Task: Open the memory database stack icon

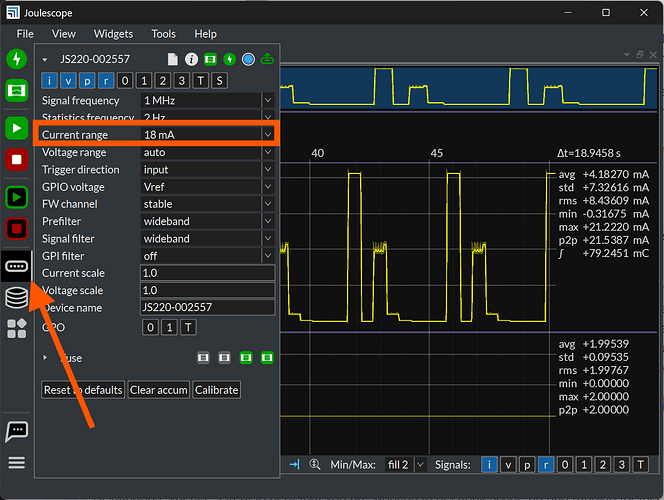Action: point(17,298)
